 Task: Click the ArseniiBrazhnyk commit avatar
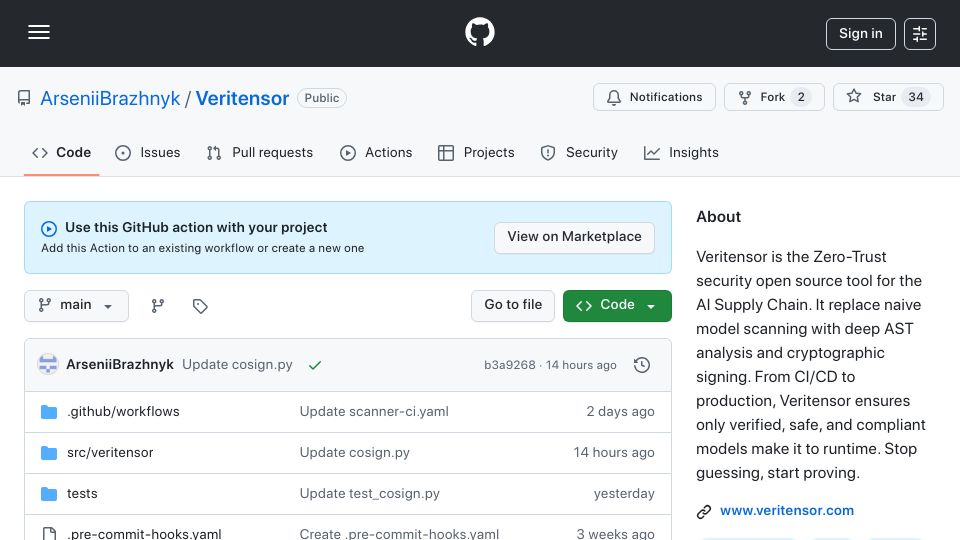pos(48,364)
